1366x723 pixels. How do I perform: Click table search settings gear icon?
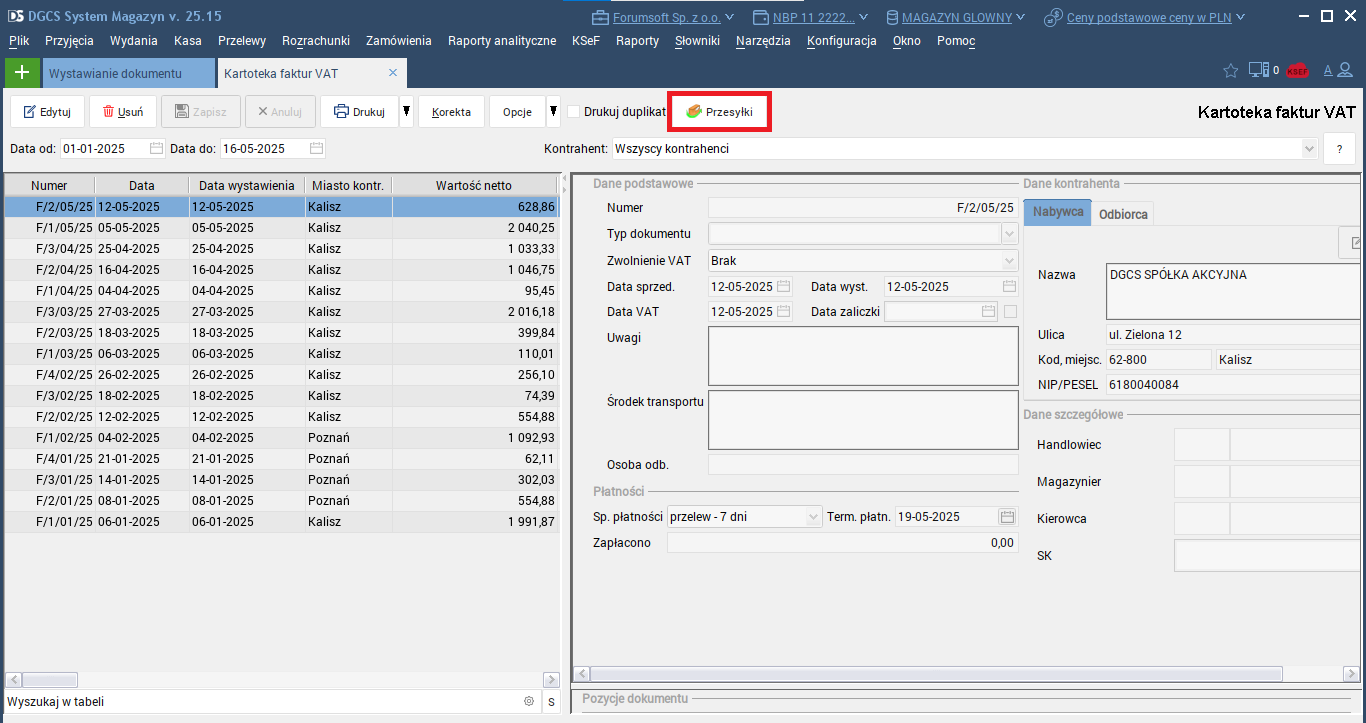pos(529,702)
